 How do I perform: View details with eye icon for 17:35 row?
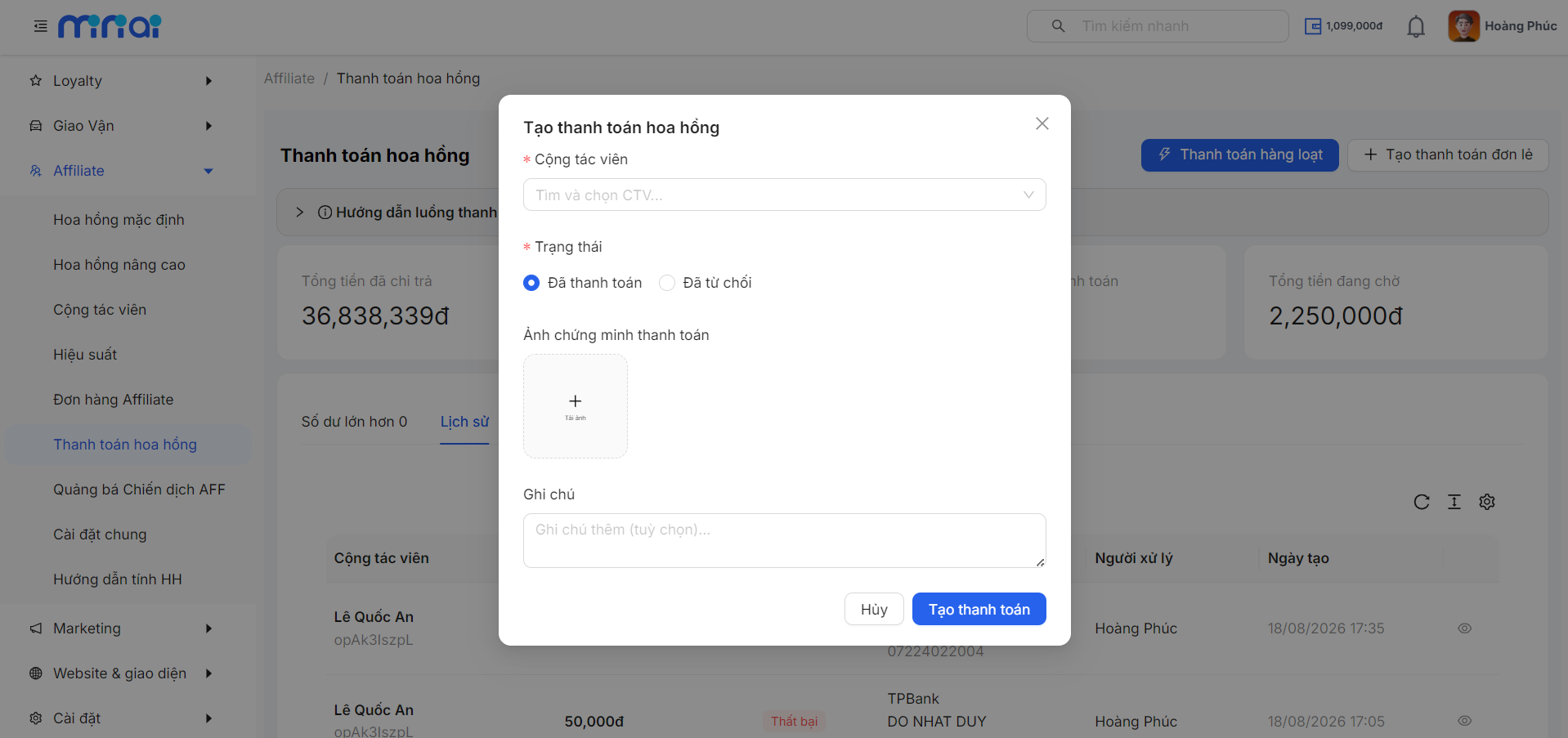click(1464, 628)
